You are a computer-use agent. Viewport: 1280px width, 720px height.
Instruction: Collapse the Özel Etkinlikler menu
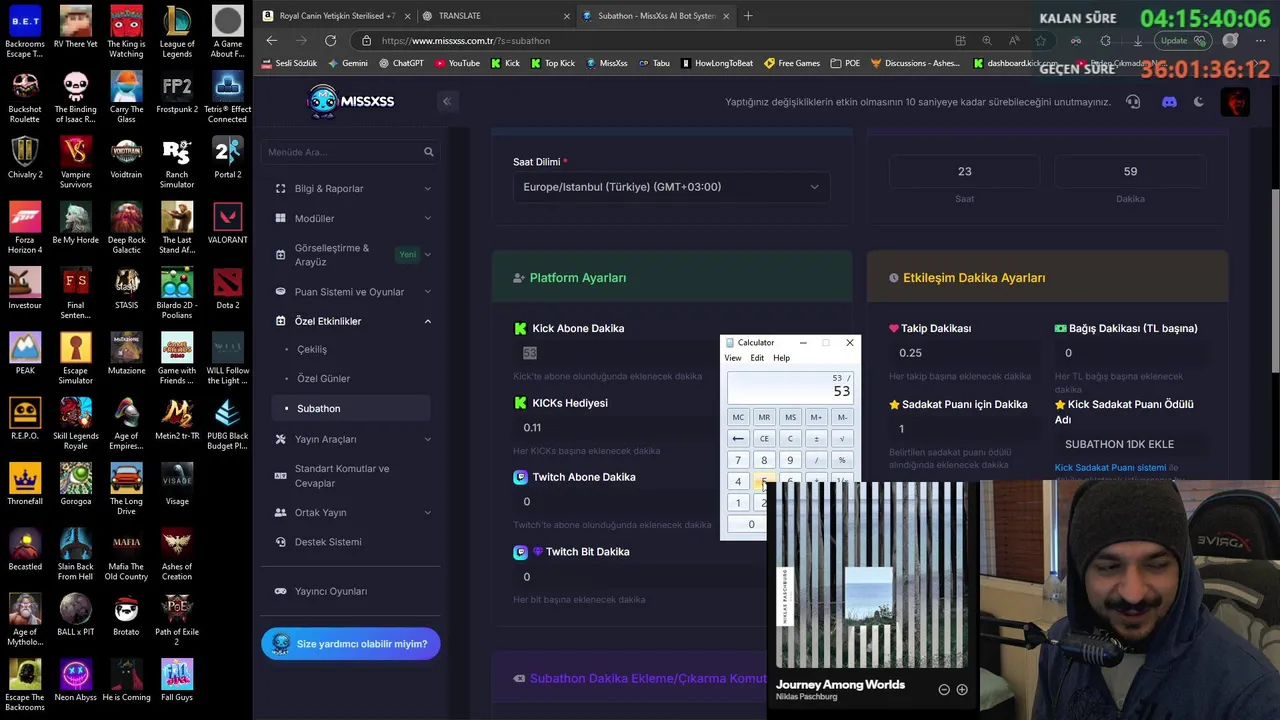coord(351,321)
